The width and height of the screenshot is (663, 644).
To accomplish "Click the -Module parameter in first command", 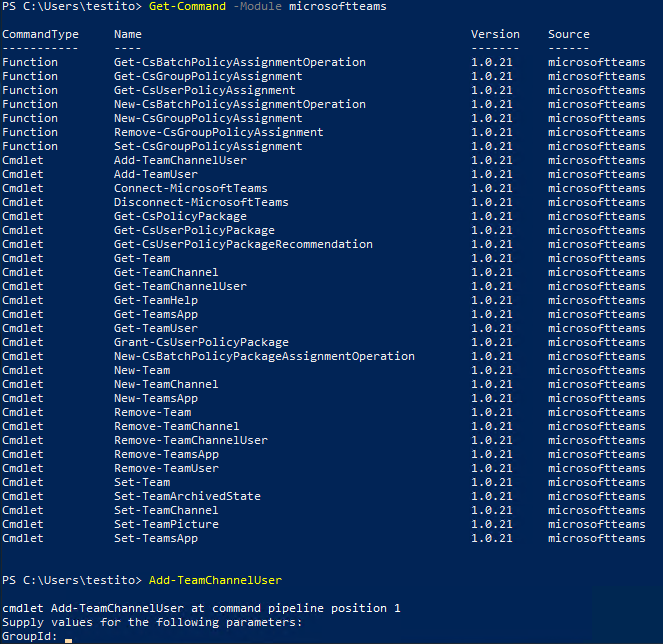I will pos(257,6).
